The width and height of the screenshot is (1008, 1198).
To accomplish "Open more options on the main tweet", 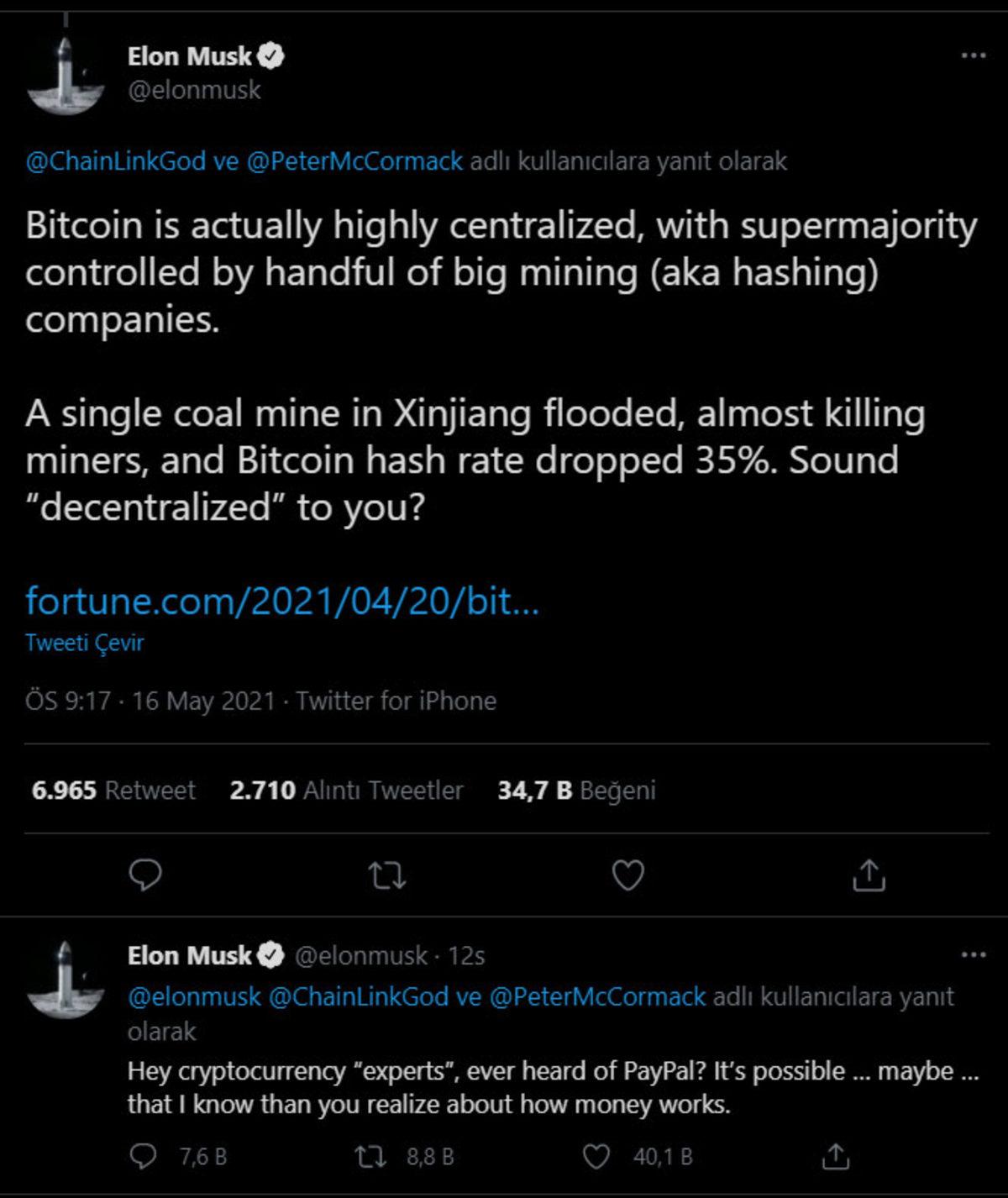I will (973, 55).
